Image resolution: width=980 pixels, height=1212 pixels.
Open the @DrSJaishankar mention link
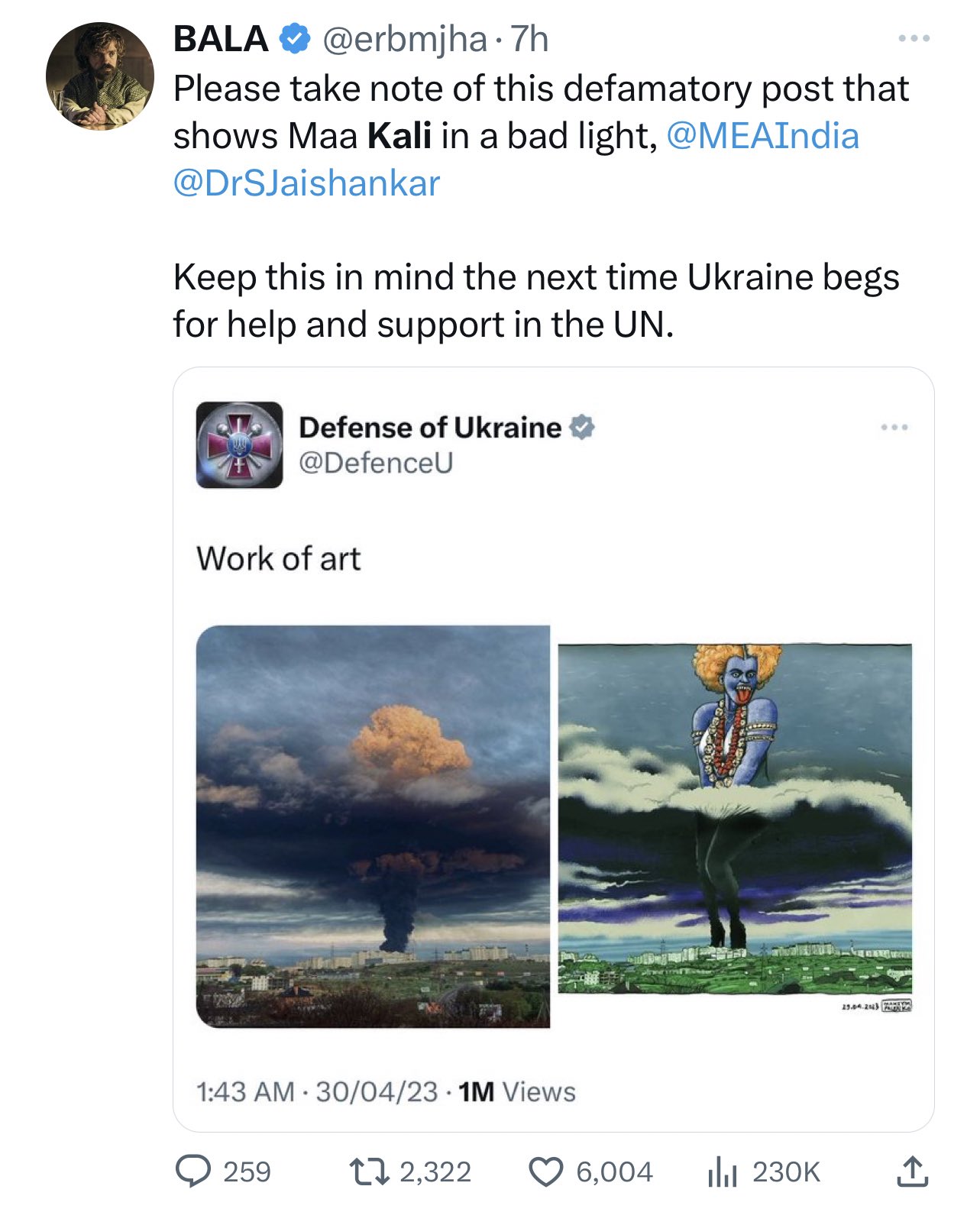307,183
